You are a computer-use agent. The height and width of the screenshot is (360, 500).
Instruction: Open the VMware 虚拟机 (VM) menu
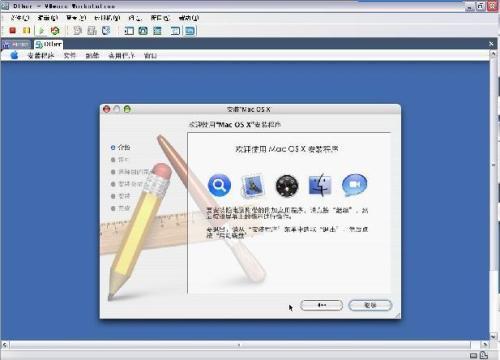coord(107,18)
